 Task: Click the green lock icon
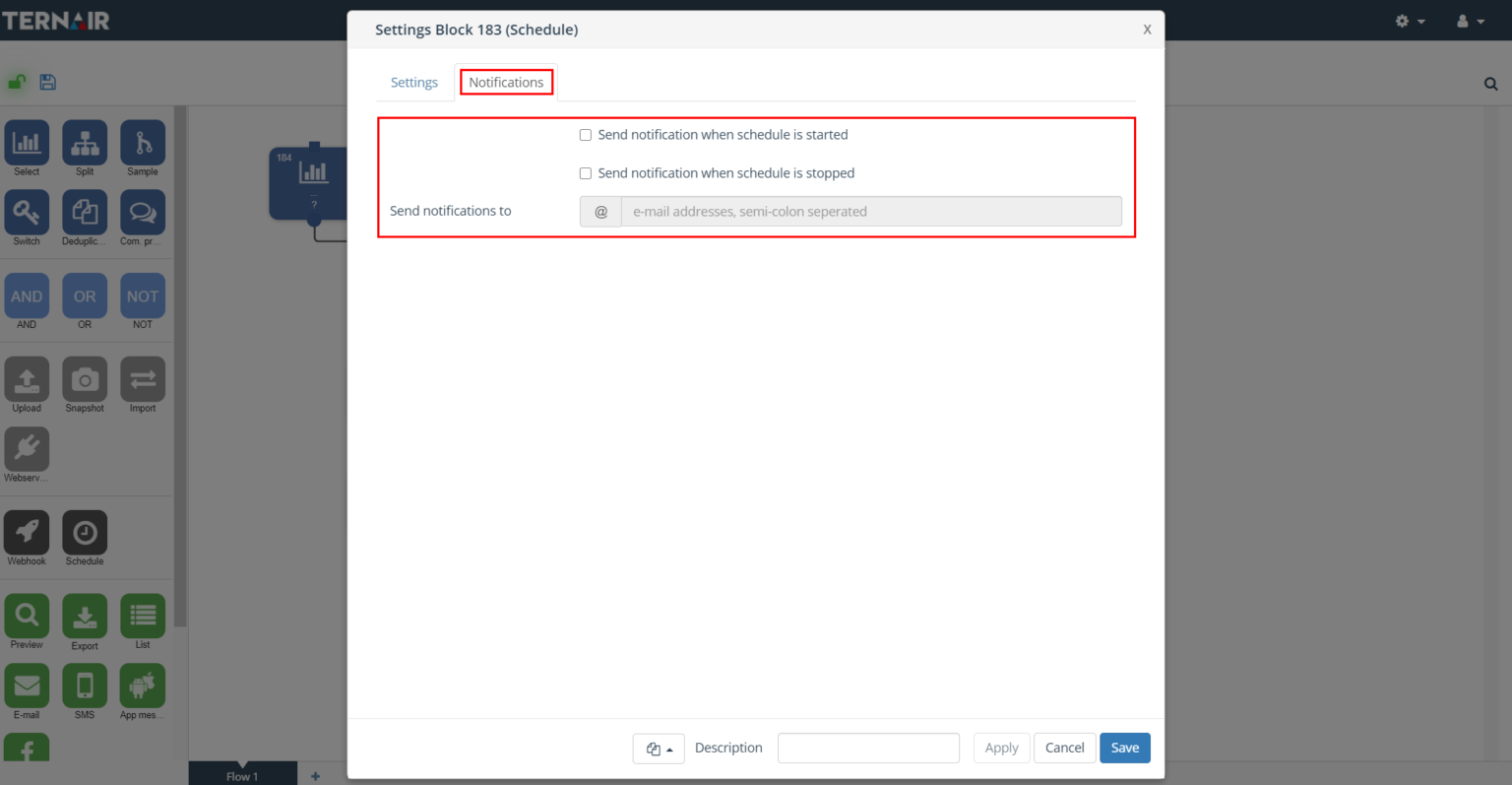17,82
